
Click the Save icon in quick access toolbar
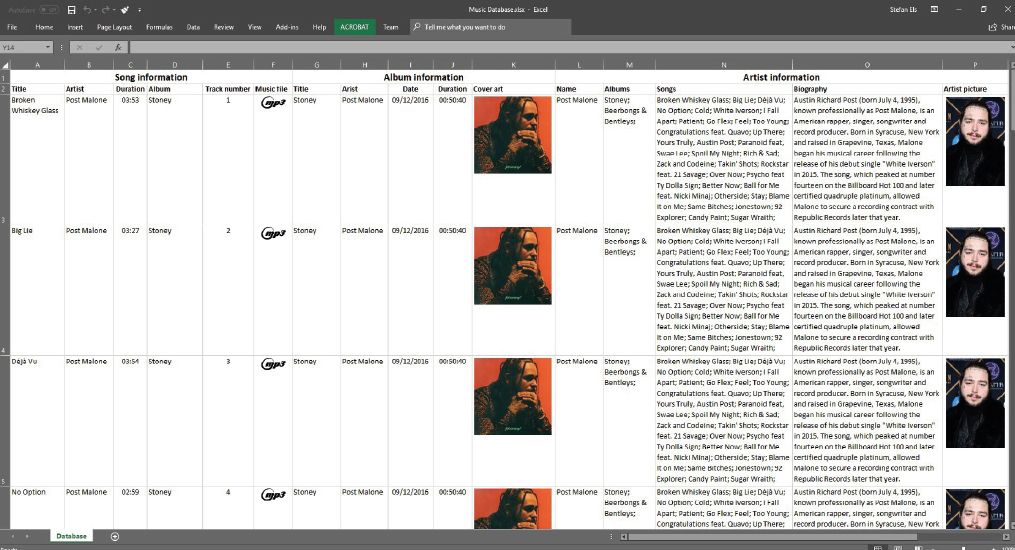(71, 9)
